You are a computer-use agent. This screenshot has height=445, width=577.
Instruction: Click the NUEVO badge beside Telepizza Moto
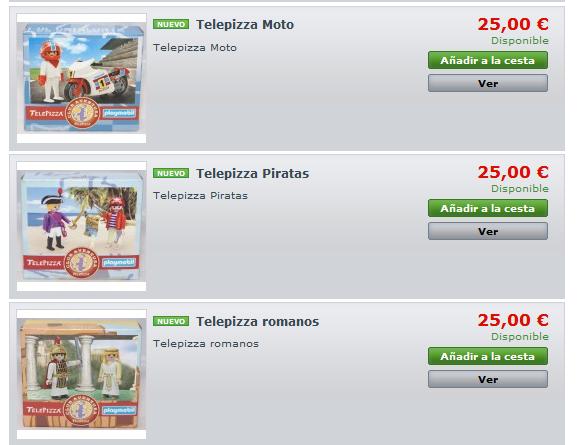tap(171, 24)
